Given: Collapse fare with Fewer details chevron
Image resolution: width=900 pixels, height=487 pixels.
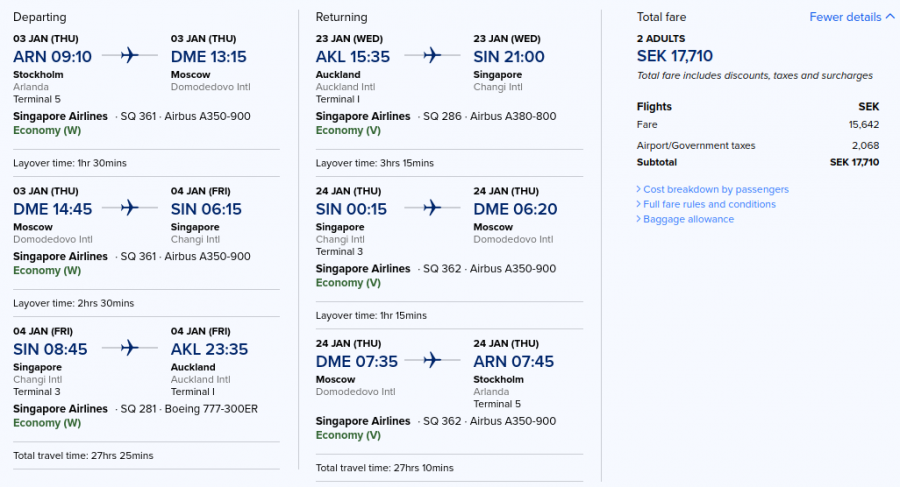Looking at the screenshot, I should pos(890,17).
